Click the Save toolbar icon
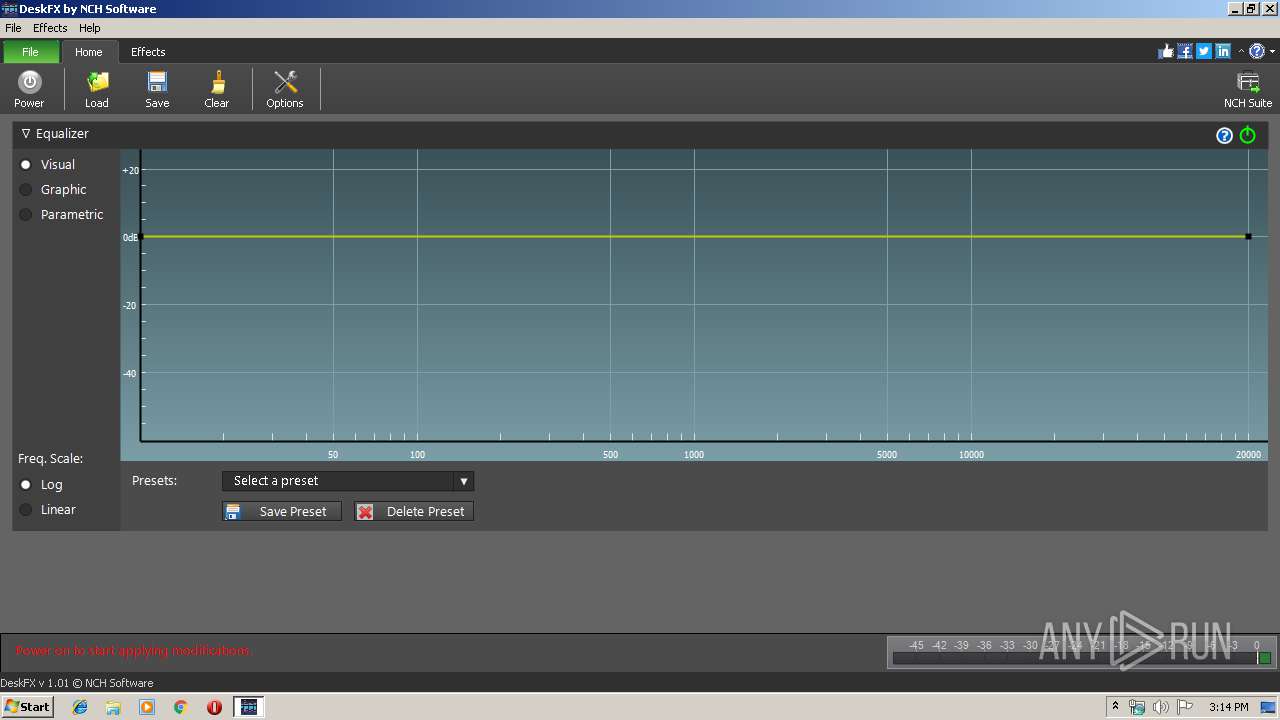Screen dimensions: 1280x720 pyautogui.click(x=157, y=89)
